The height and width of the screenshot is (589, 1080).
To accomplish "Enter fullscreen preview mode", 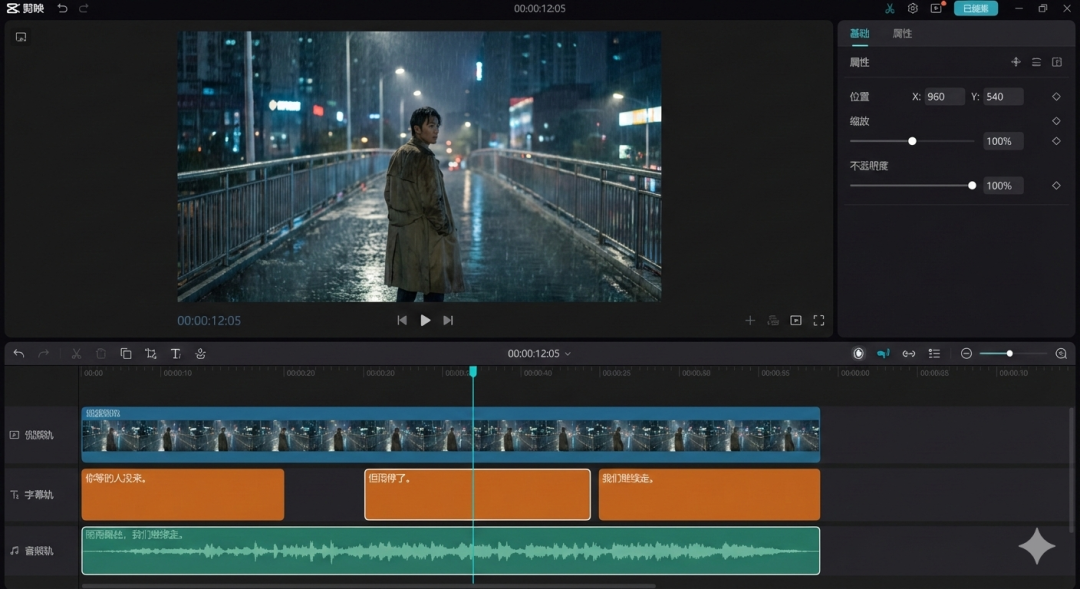I will (818, 321).
